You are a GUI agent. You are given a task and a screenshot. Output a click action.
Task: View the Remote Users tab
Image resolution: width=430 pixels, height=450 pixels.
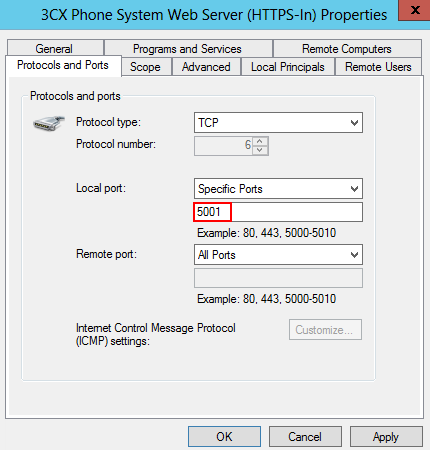coord(378,67)
